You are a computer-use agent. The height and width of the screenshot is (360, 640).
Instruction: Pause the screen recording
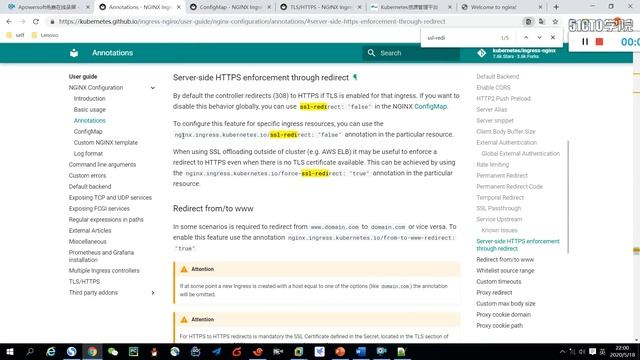point(585,42)
